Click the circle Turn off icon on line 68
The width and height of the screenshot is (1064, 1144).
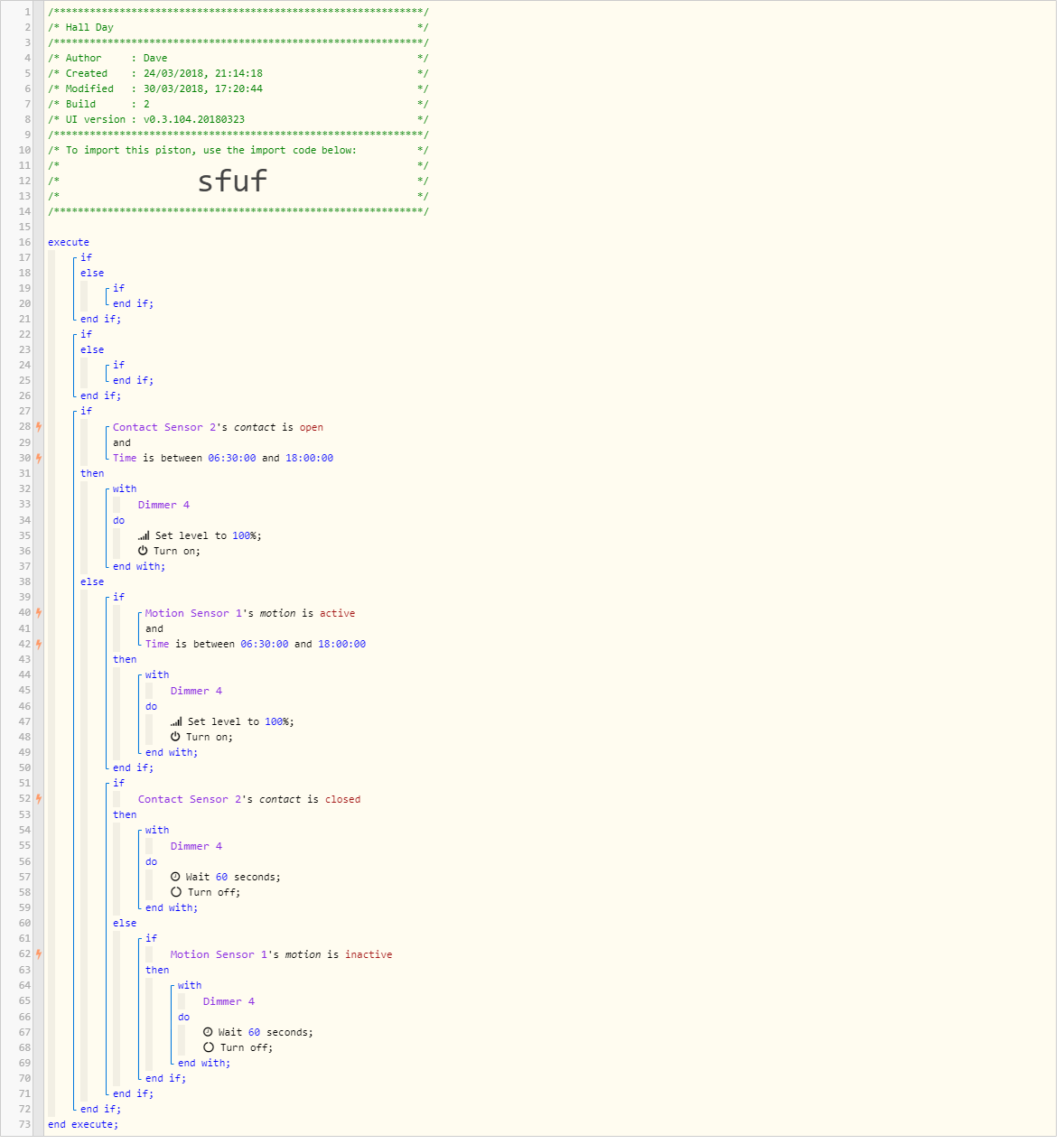pyautogui.click(x=209, y=1047)
